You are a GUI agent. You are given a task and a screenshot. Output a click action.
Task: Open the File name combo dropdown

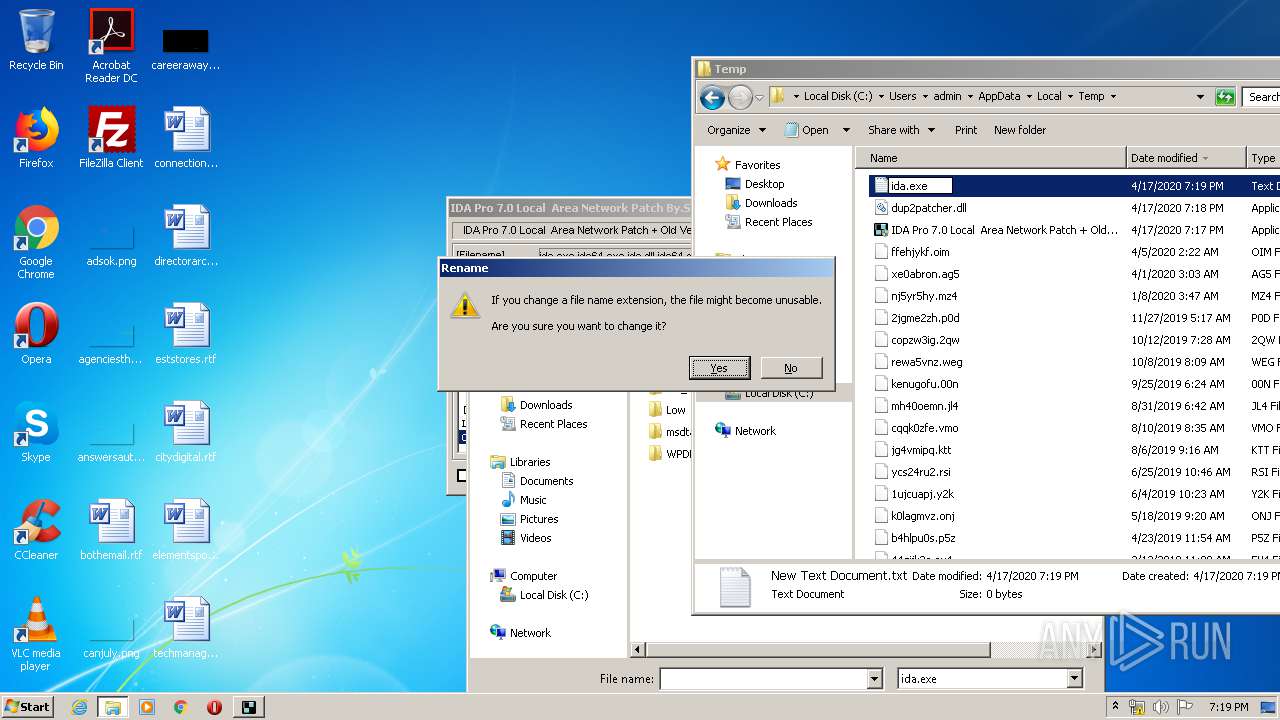coord(875,679)
